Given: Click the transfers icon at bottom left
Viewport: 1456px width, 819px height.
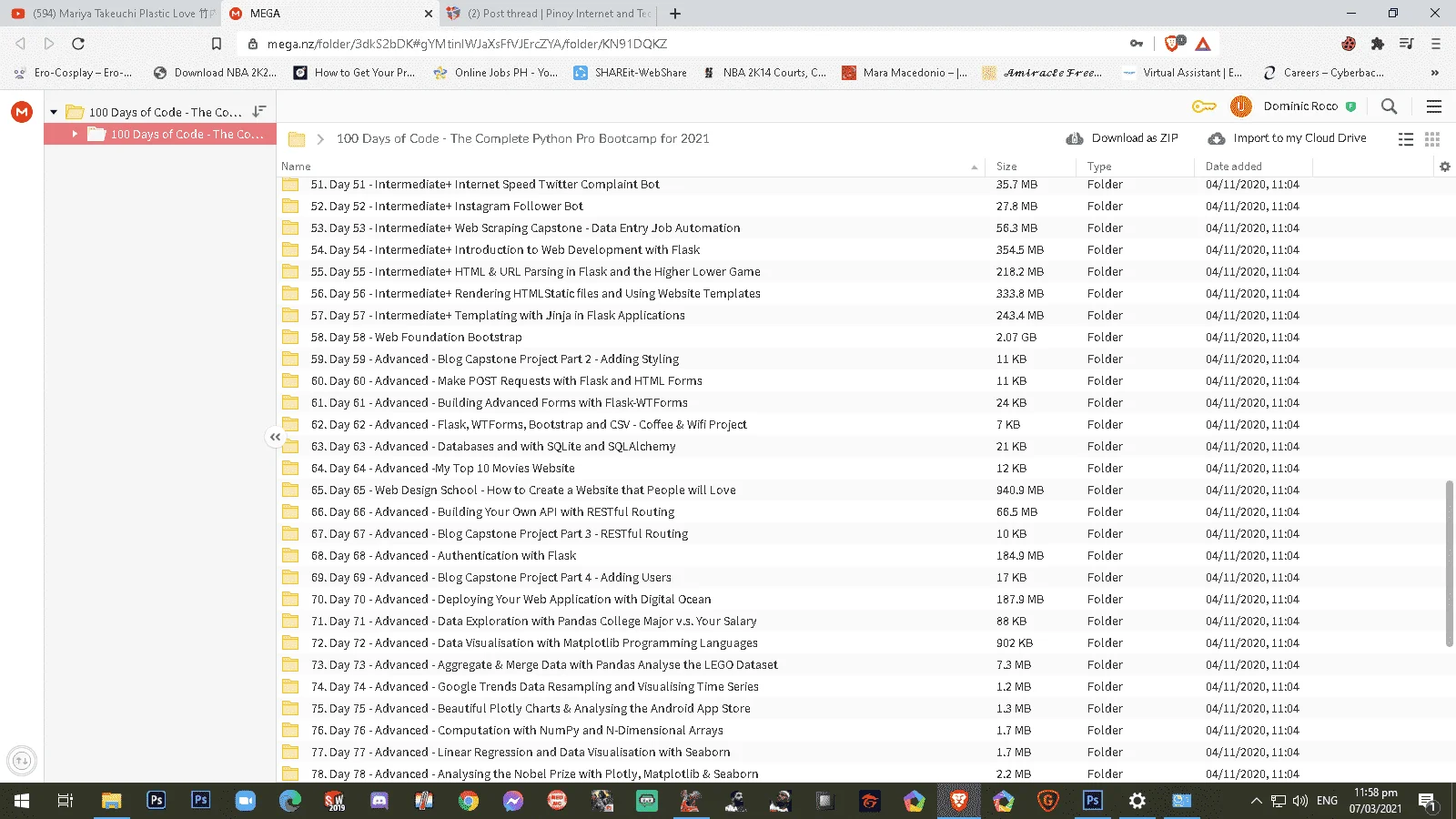Looking at the screenshot, I should (x=22, y=761).
